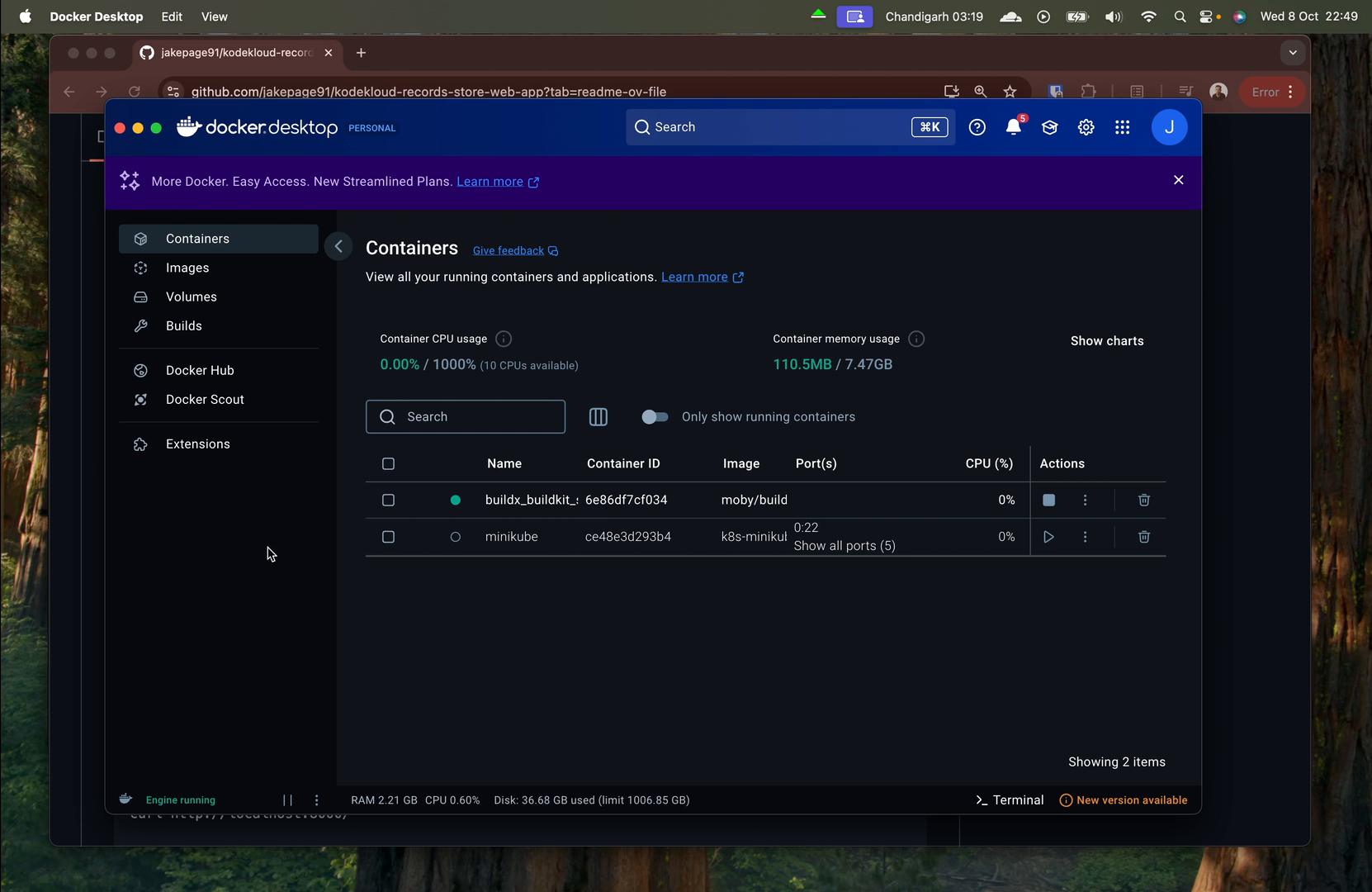Image resolution: width=1372 pixels, height=892 pixels.
Task: Delete the buildx_buildkit container
Action: 1144,500
